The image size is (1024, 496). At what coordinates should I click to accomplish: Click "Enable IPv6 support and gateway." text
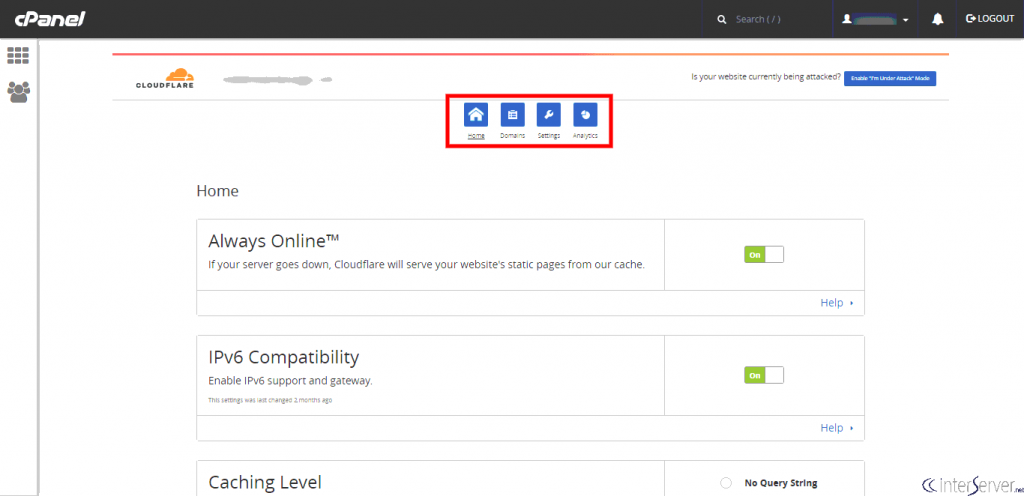point(290,381)
